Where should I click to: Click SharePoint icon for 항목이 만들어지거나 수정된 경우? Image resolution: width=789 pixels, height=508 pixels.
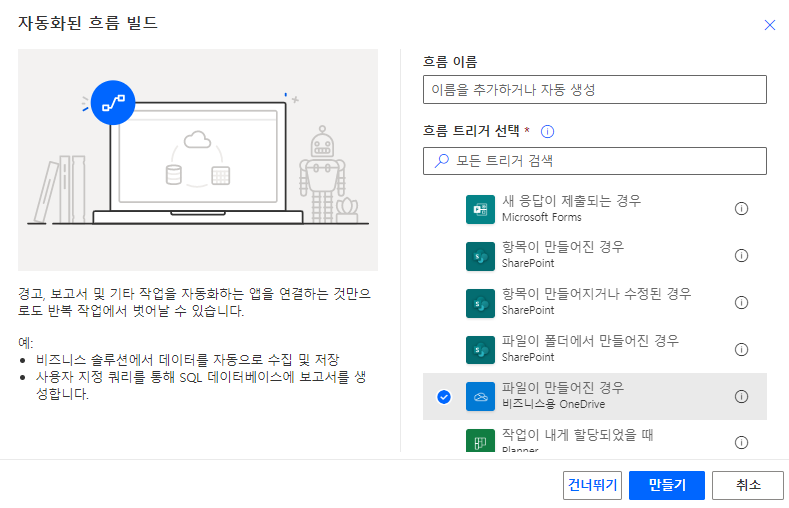[x=480, y=303]
